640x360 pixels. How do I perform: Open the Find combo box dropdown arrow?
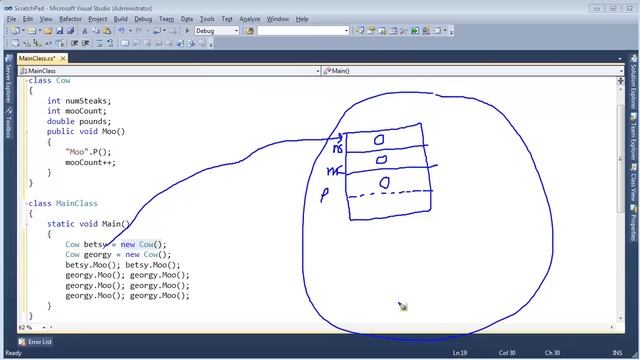[346, 31]
